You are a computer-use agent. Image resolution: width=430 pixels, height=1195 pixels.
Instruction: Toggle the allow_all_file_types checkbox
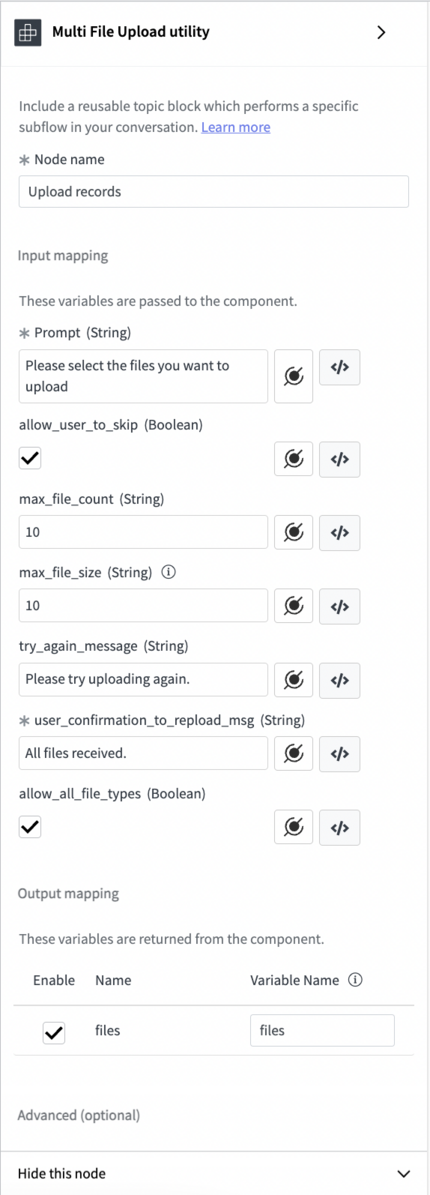[30, 828]
